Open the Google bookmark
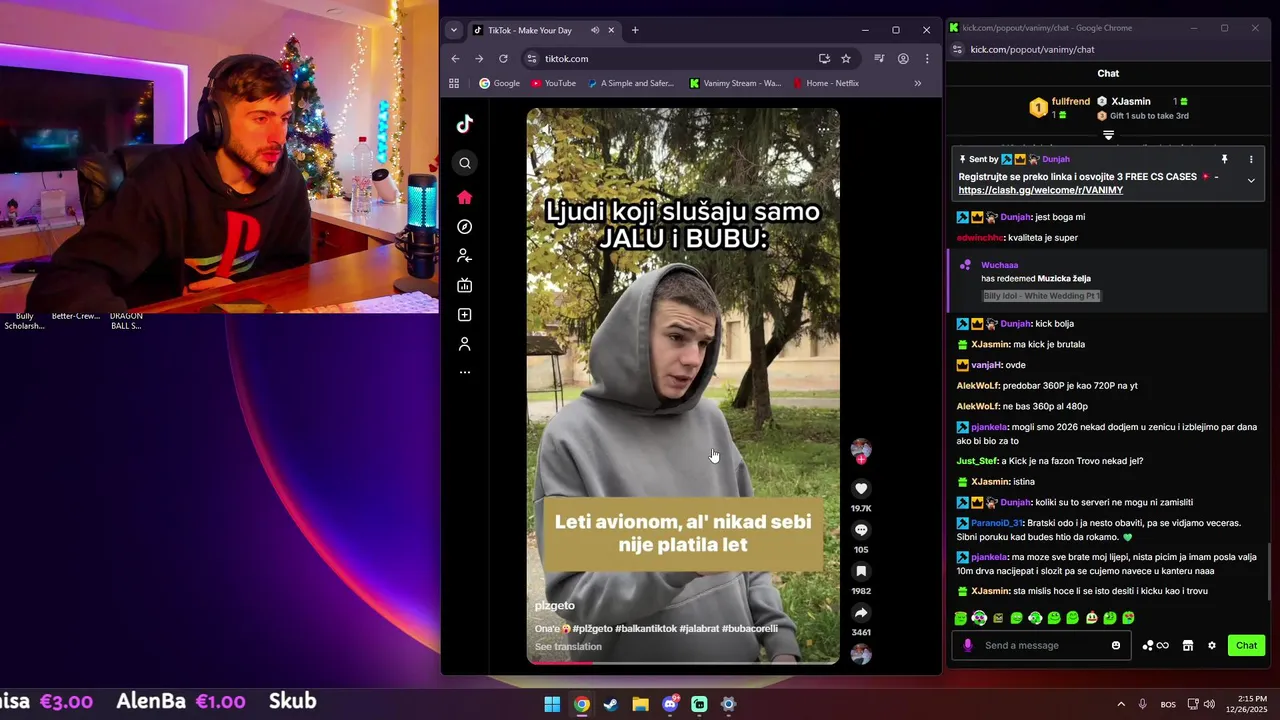1280x720 pixels. tap(499, 83)
